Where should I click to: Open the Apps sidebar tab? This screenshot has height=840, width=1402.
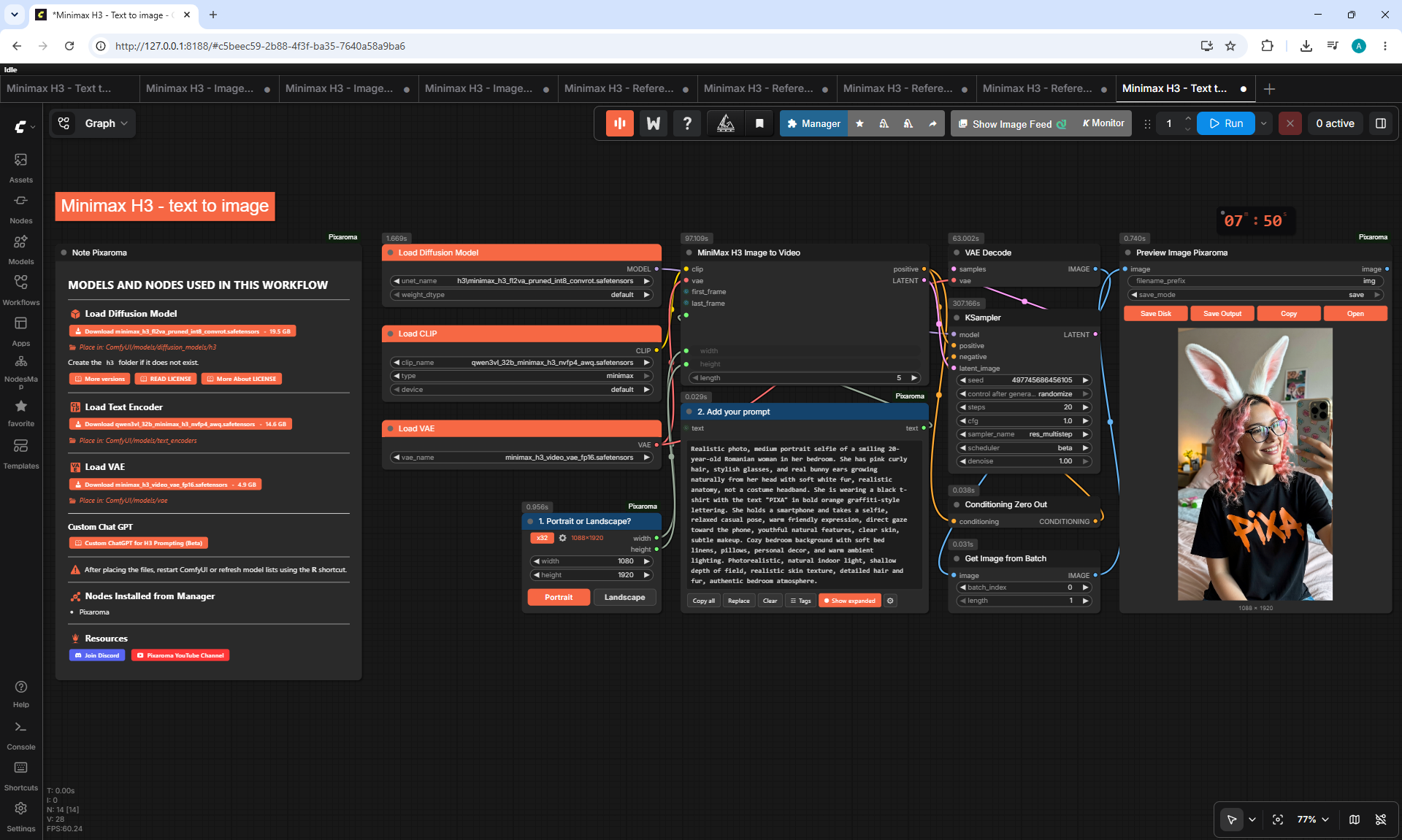(x=20, y=330)
